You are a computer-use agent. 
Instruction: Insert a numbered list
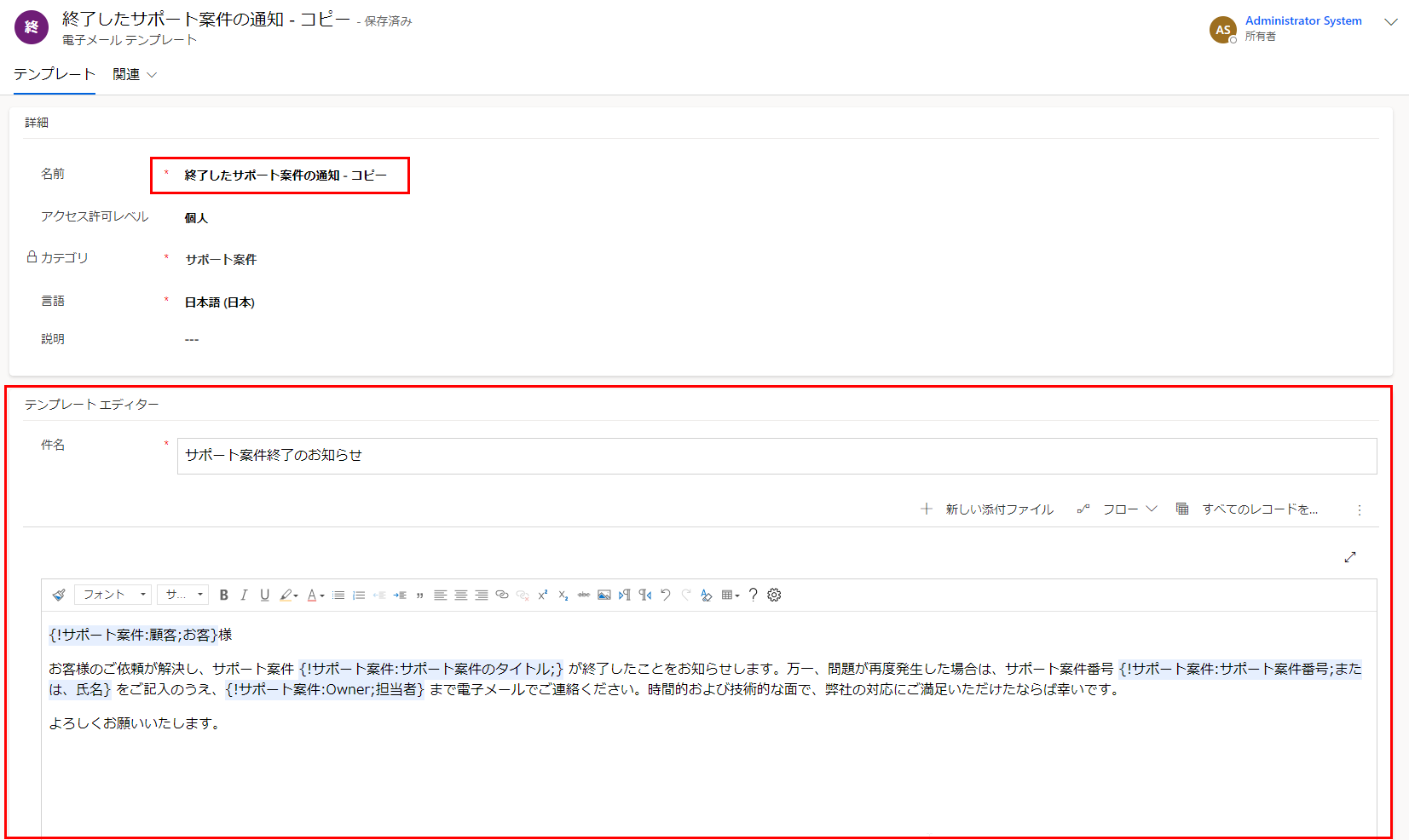coord(359,595)
